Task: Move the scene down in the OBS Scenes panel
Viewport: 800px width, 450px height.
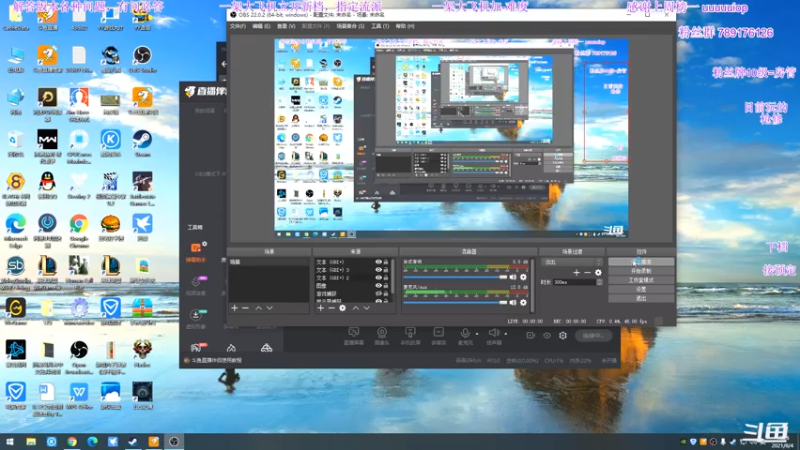Action: (269, 308)
